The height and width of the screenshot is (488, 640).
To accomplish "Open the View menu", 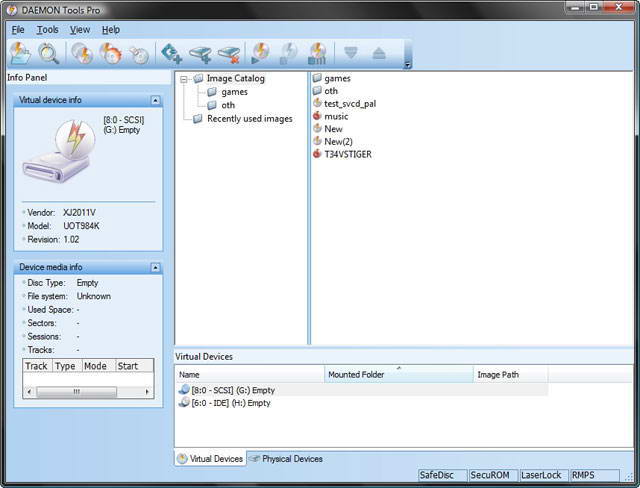I will click(80, 30).
